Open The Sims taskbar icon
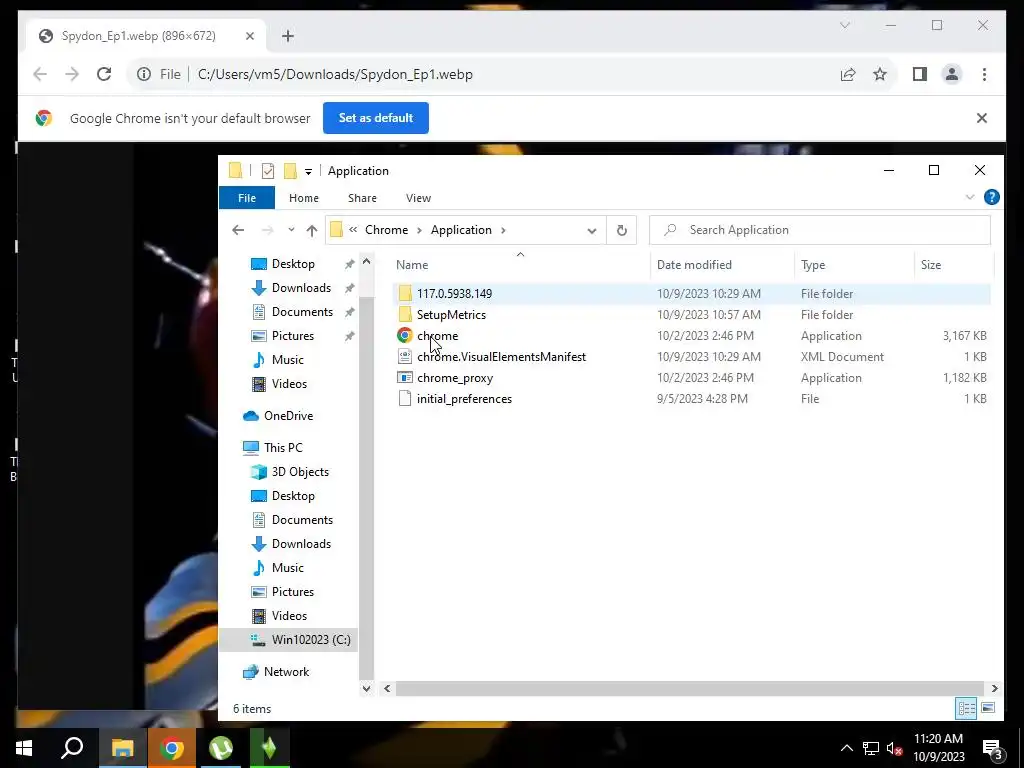 (269, 748)
